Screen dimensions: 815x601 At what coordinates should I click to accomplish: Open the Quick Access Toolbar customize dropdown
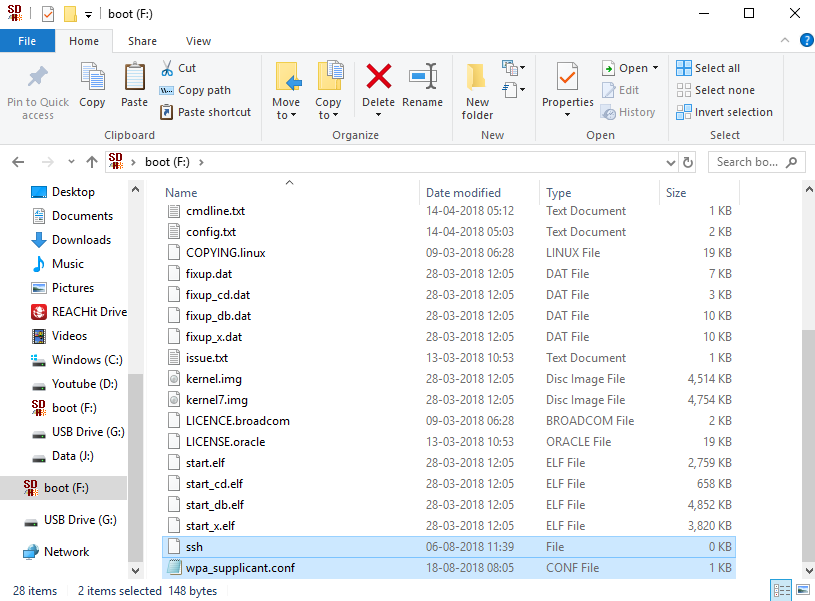point(88,15)
